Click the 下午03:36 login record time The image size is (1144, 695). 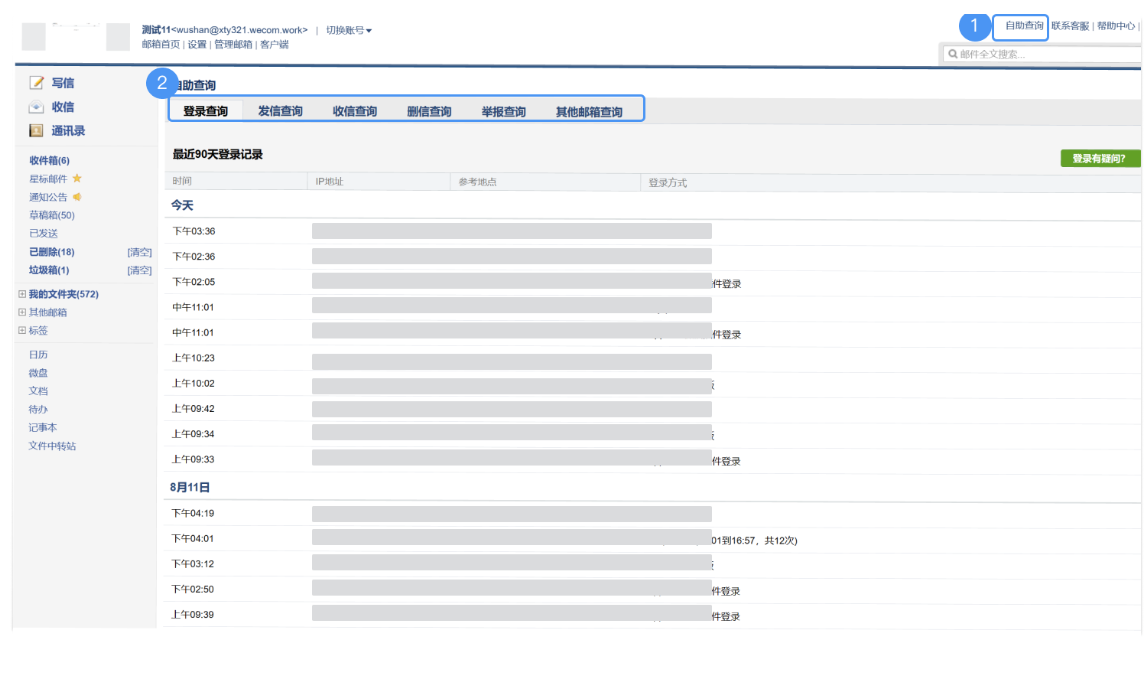point(193,231)
